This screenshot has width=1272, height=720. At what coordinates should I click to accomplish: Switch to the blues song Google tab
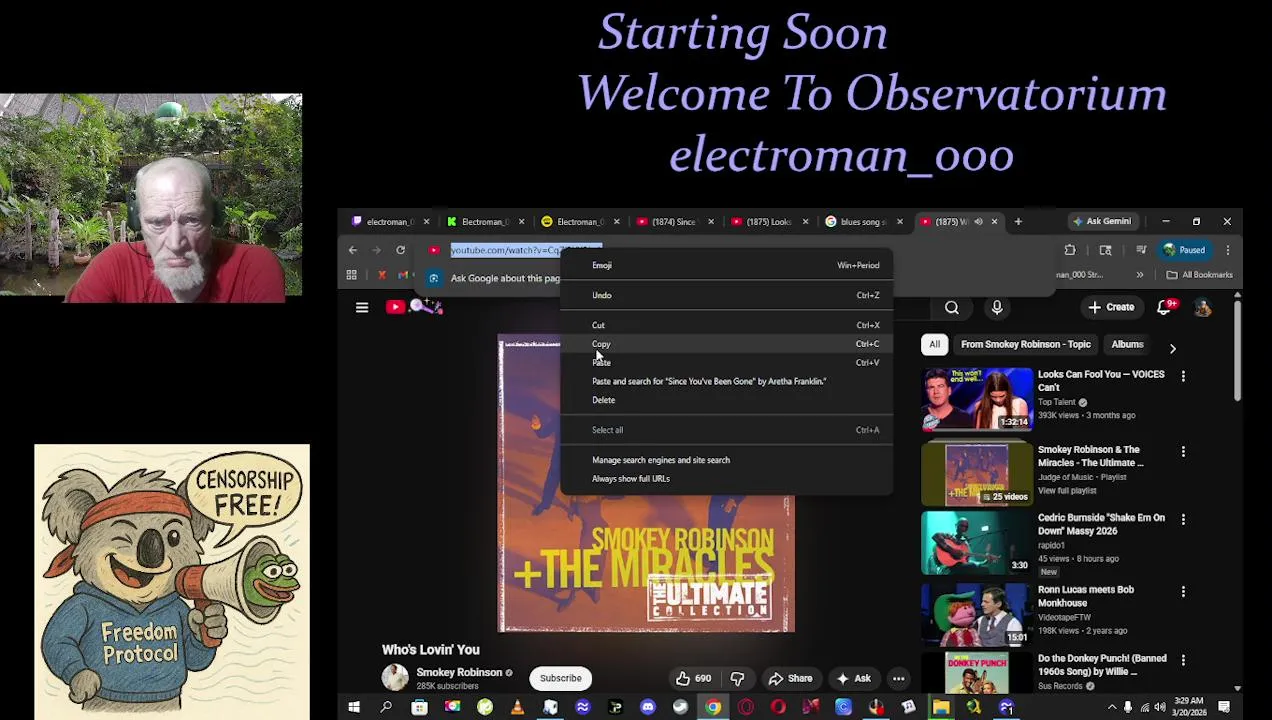(x=862, y=221)
